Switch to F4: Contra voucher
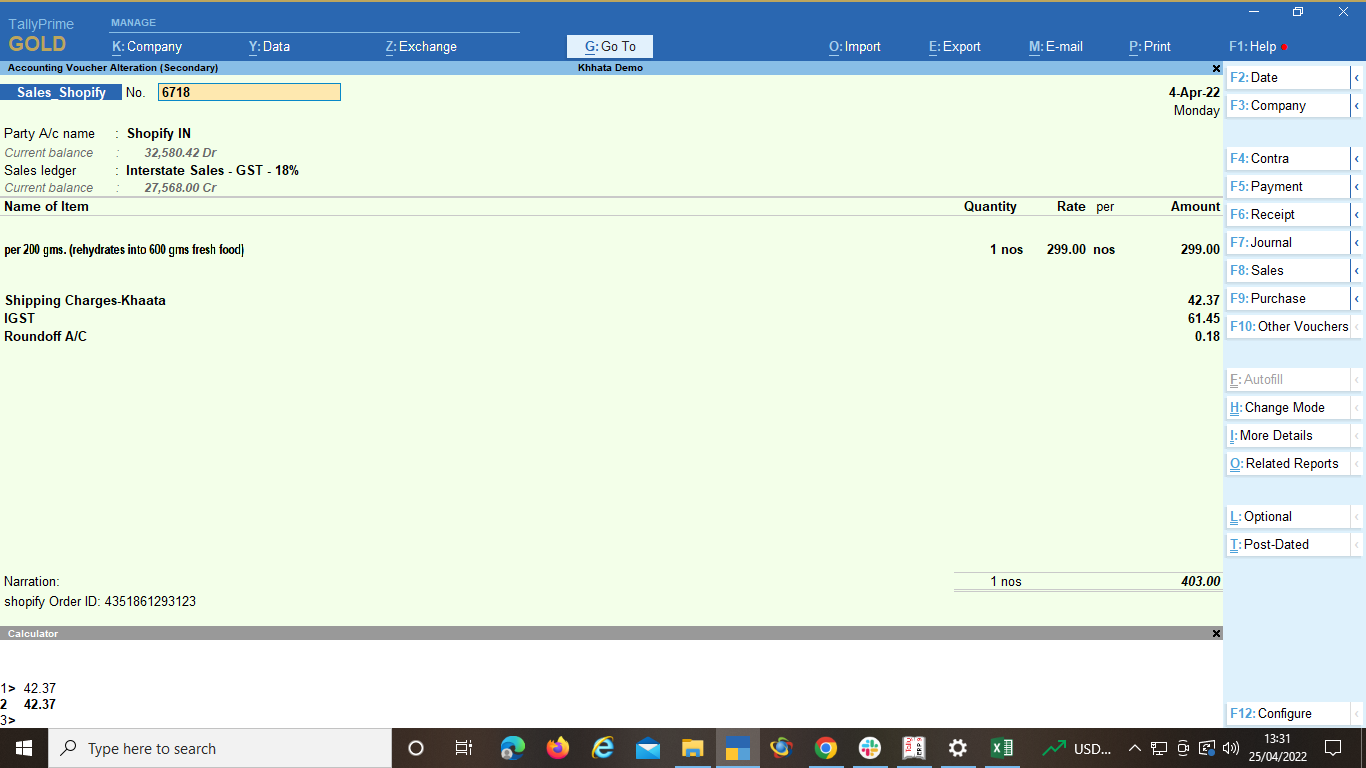This screenshot has width=1366, height=768. point(1288,158)
